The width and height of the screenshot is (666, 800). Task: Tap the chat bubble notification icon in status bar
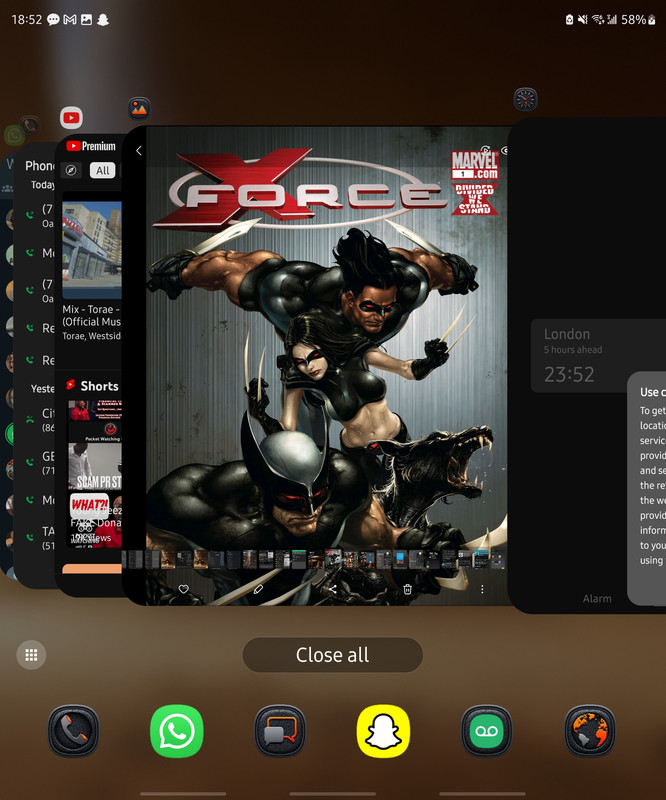coord(53,19)
